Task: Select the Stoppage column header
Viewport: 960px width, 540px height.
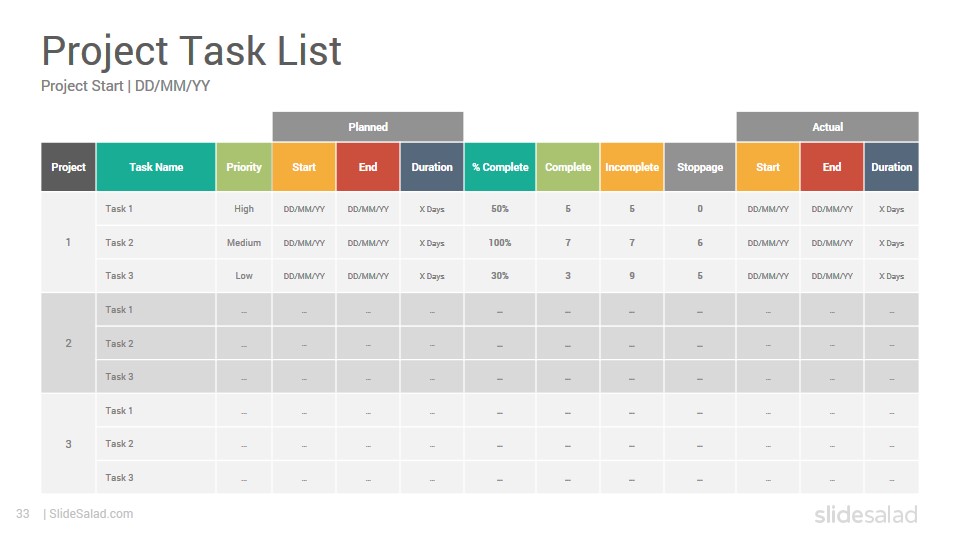Action: (700, 167)
